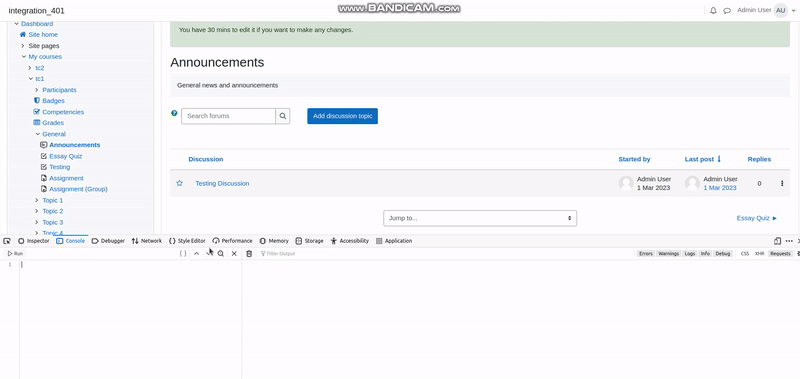Click the Competencies check icon

(37, 112)
